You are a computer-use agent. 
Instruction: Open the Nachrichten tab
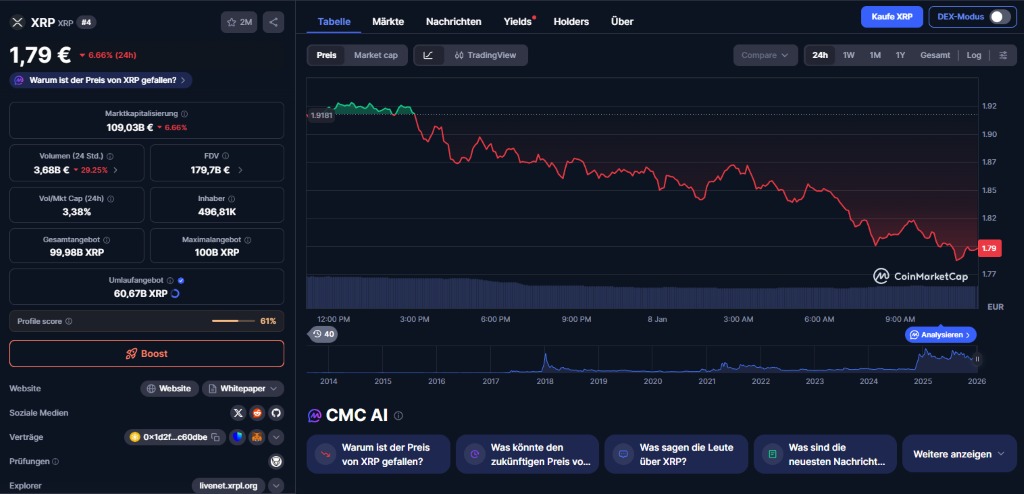pyautogui.click(x=453, y=21)
